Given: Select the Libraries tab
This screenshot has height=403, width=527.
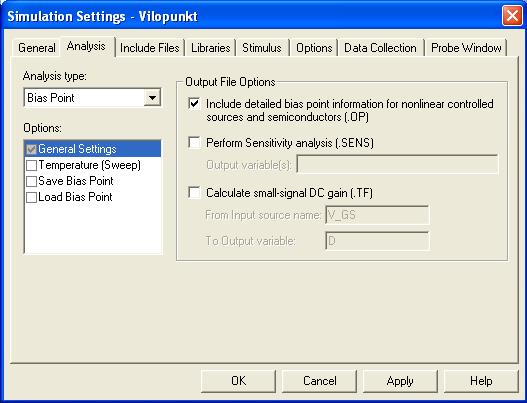Looking at the screenshot, I should tap(210, 48).
